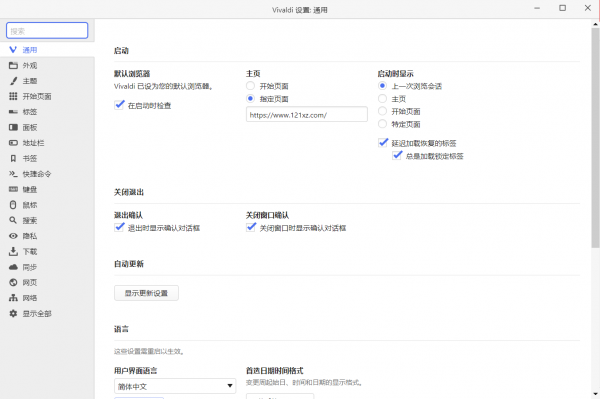Open 显示全部 settings section
600x399 pixels.
[x=47, y=313]
